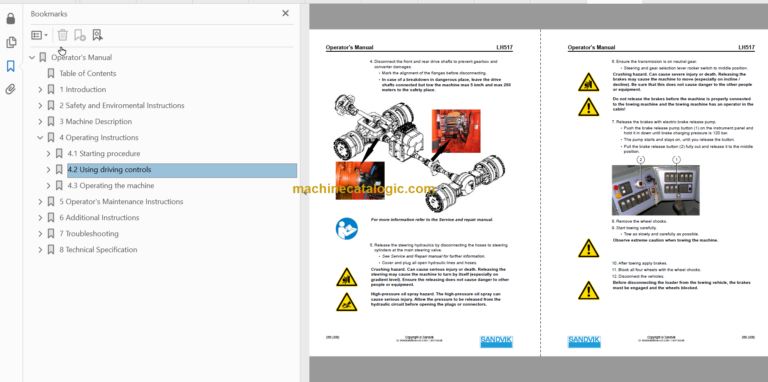The height and width of the screenshot is (382, 768).
Task: Collapse the Operator's Manual root bookmark
Action: (x=32, y=57)
